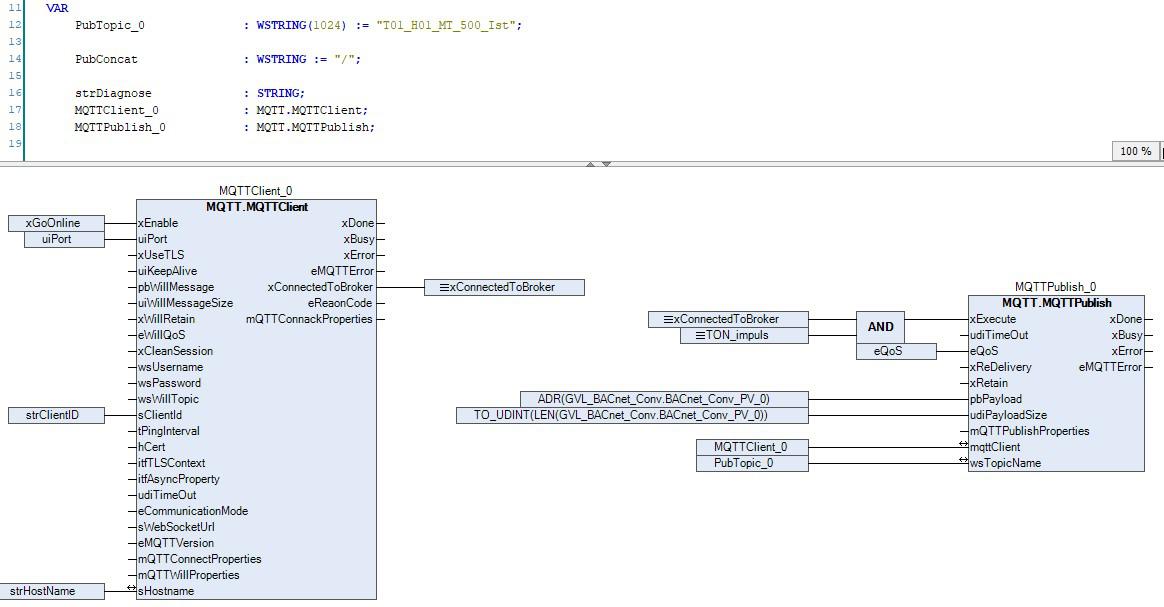The image size is (1164, 607).
Task: Click the down splitter arrow
Action: click(606, 164)
